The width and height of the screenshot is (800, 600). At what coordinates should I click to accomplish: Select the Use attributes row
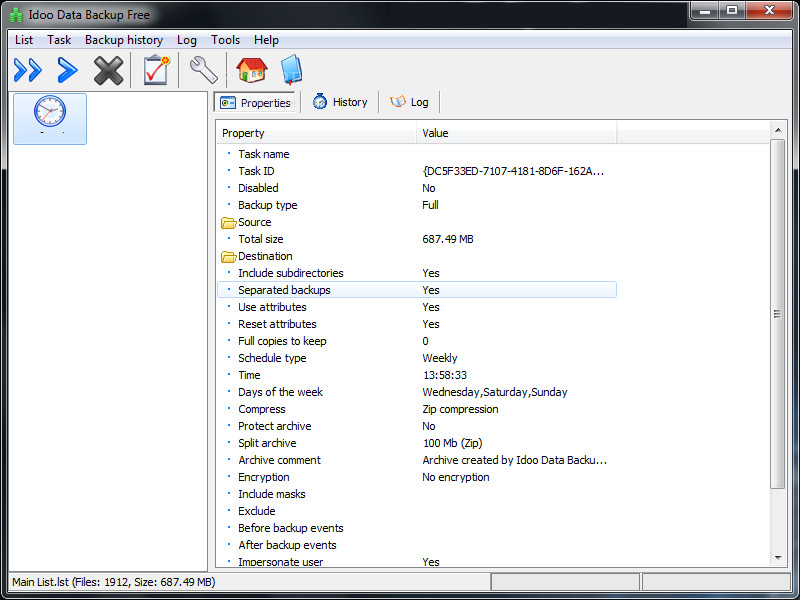[x=417, y=307]
